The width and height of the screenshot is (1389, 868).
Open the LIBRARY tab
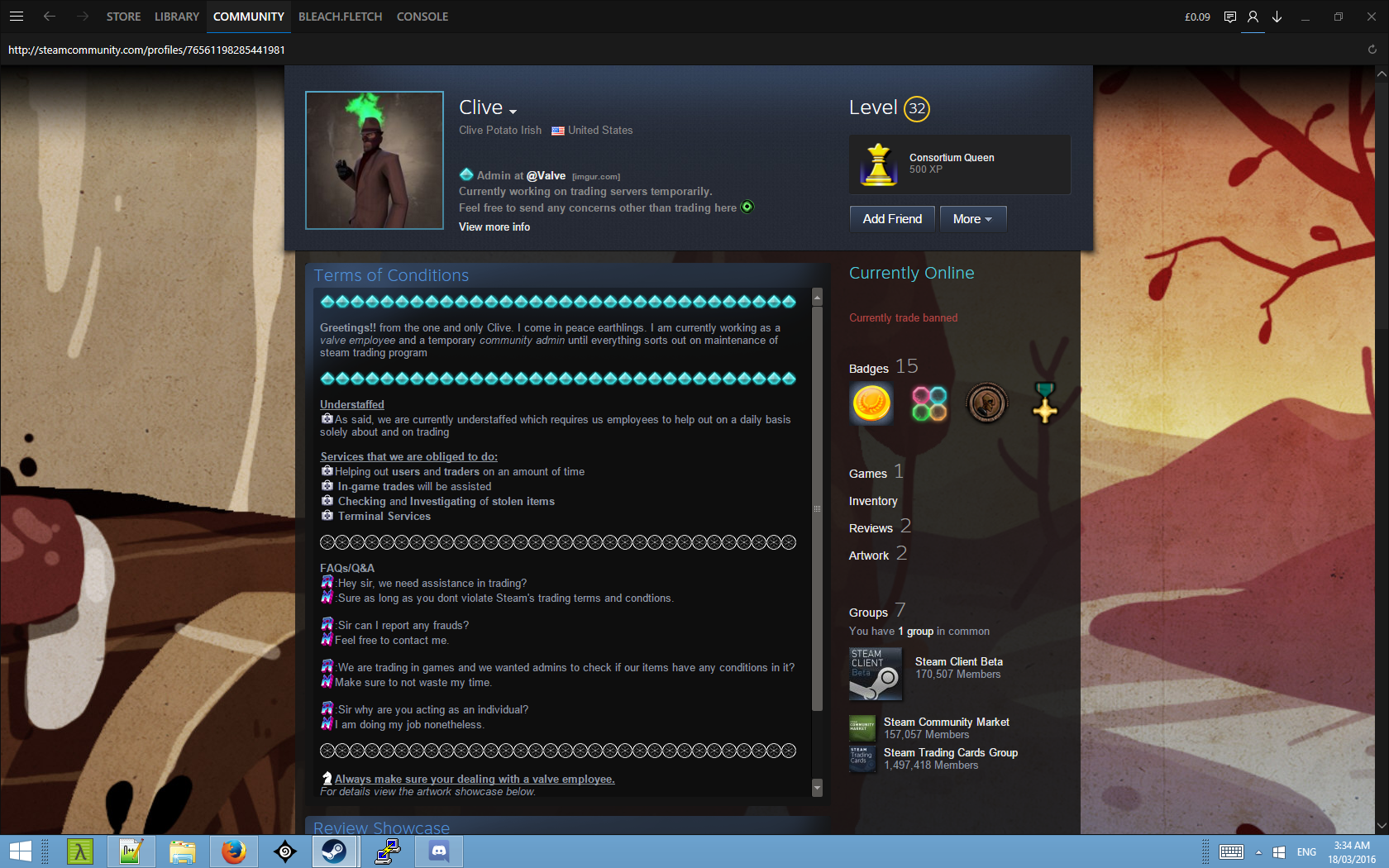tap(176, 17)
